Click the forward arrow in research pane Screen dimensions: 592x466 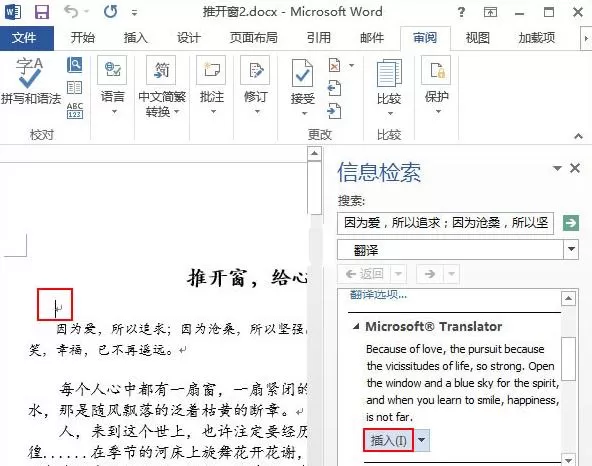coord(430,274)
